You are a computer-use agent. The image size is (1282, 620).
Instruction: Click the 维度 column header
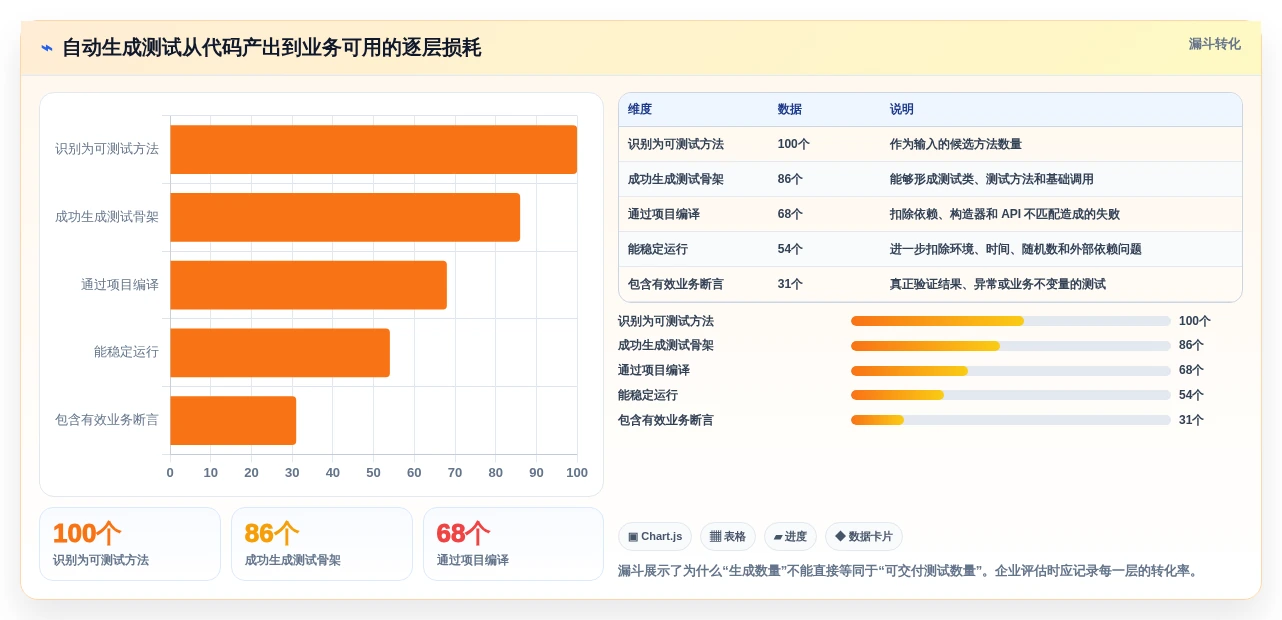click(640, 109)
